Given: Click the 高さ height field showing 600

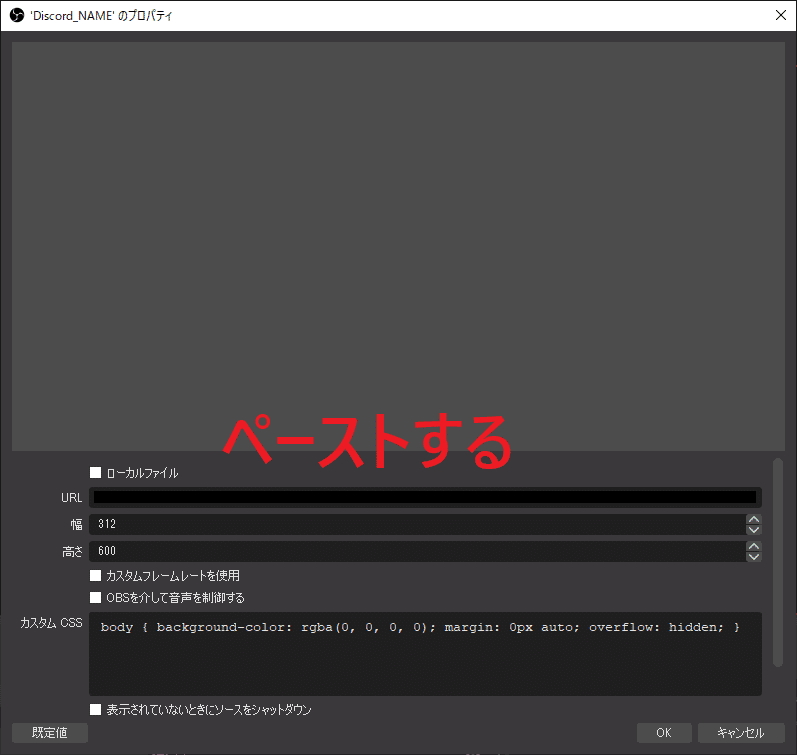Looking at the screenshot, I should click(417, 551).
